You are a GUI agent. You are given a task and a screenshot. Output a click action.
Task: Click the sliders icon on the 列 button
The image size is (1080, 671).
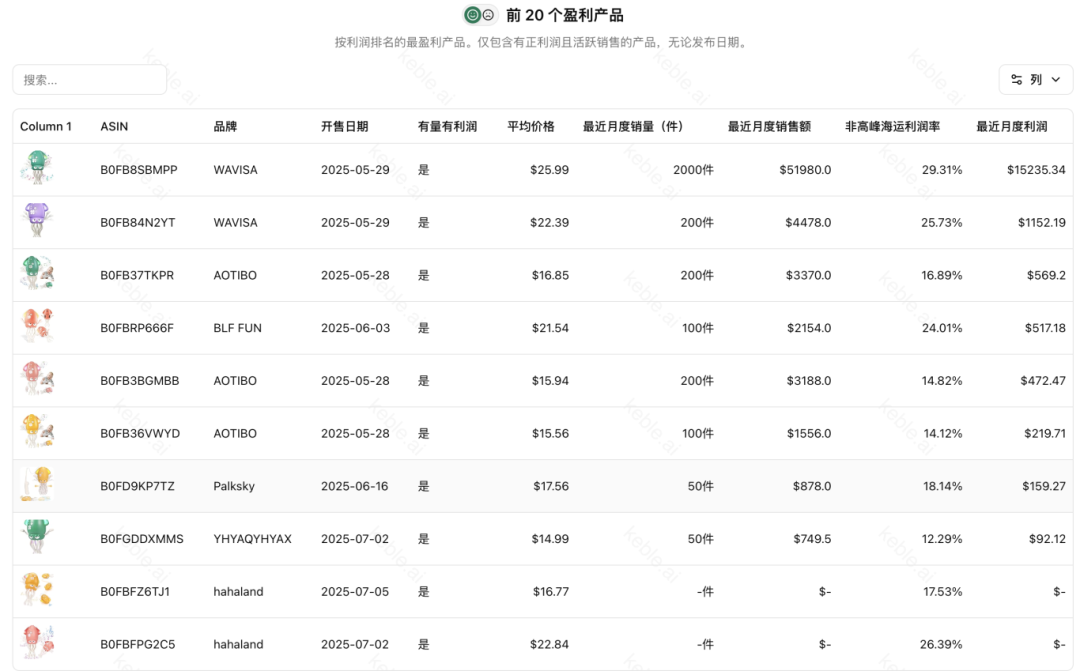pos(1016,79)
